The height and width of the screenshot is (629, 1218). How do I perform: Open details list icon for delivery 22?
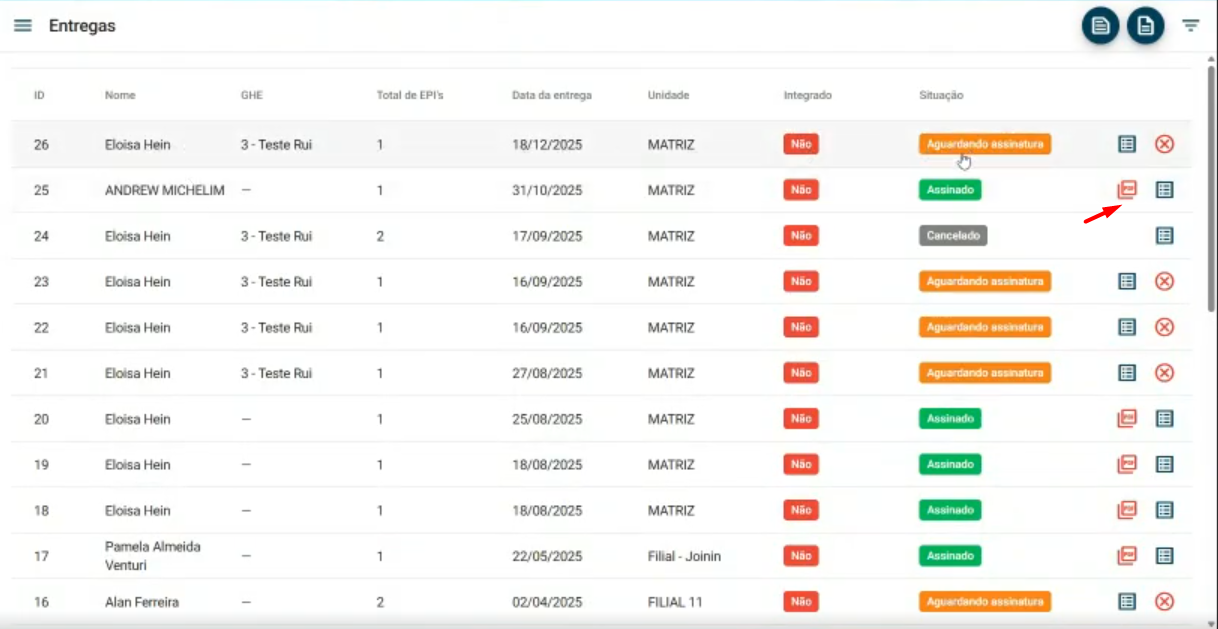click(1127, 327)
